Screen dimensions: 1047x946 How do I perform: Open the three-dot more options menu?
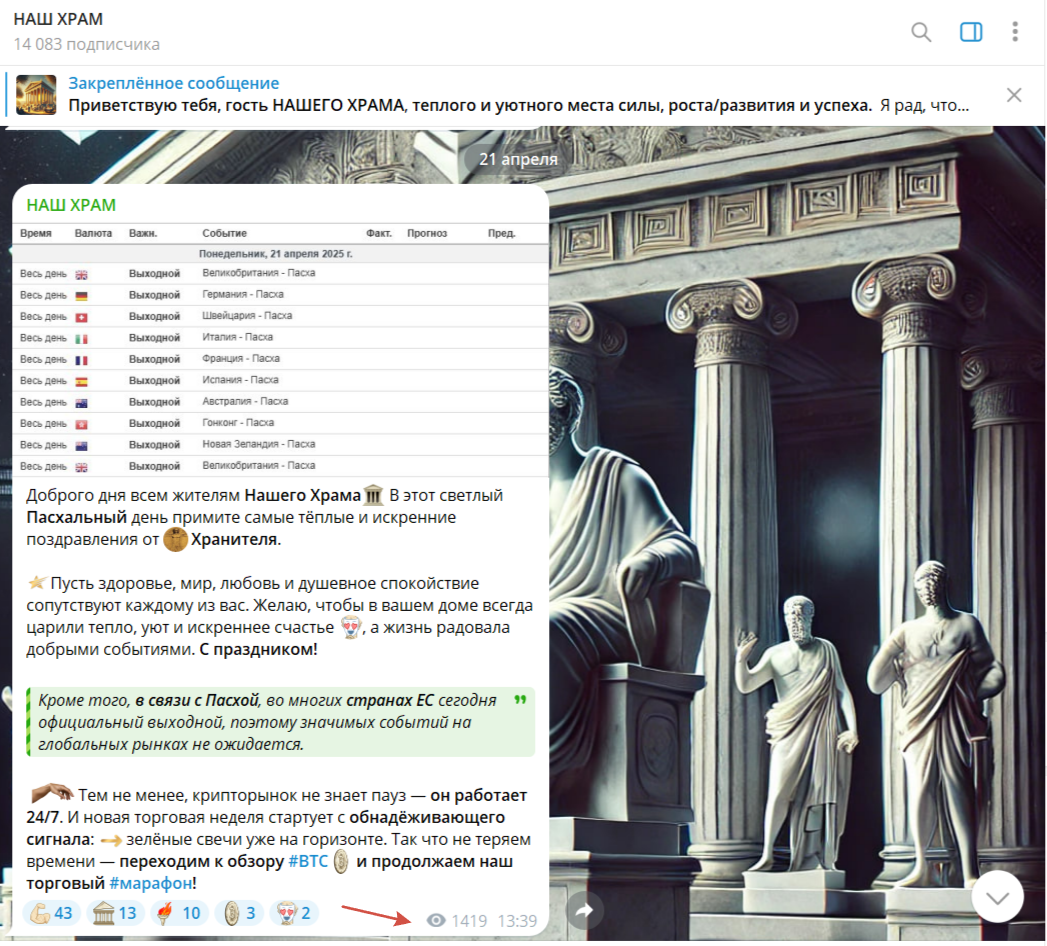click(1014, 31)
